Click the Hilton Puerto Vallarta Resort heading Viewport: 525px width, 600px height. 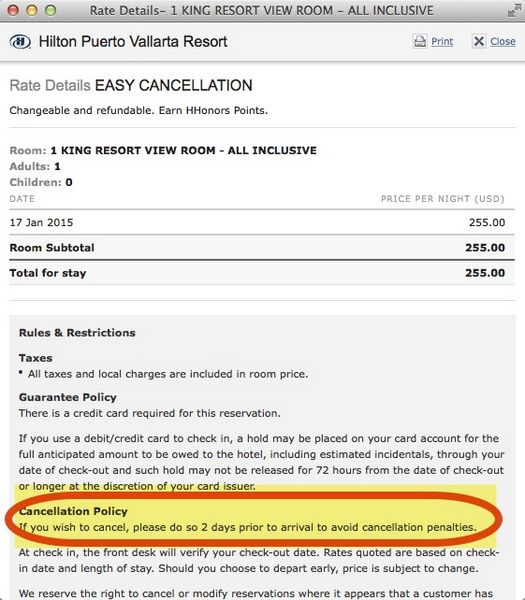click(x=133, y=41)
